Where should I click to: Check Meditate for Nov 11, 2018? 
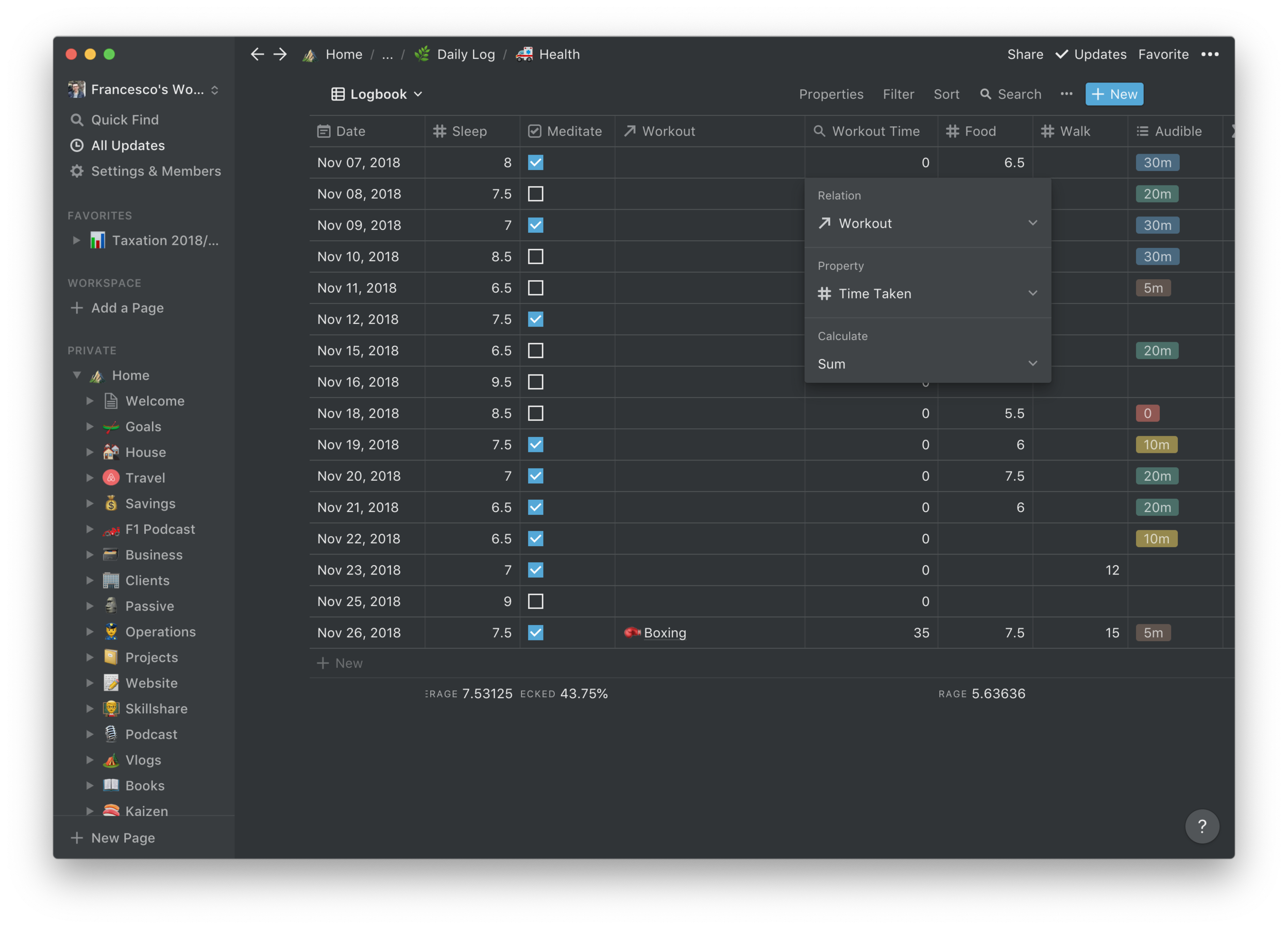(x=535, y=288)
